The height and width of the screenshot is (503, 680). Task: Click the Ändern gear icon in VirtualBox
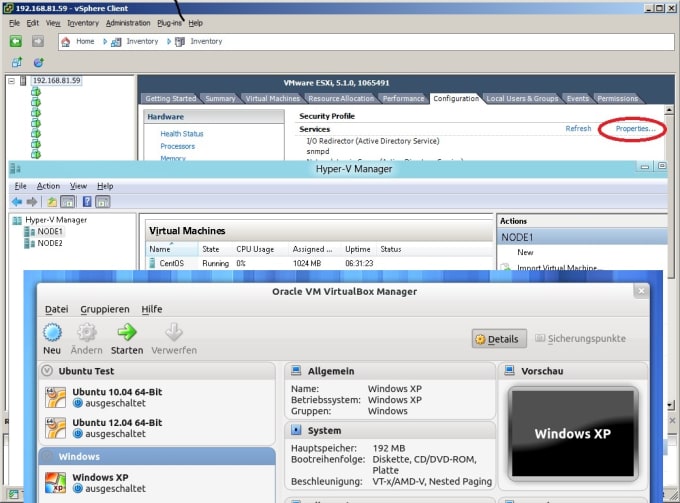click(x=87, y=333)
